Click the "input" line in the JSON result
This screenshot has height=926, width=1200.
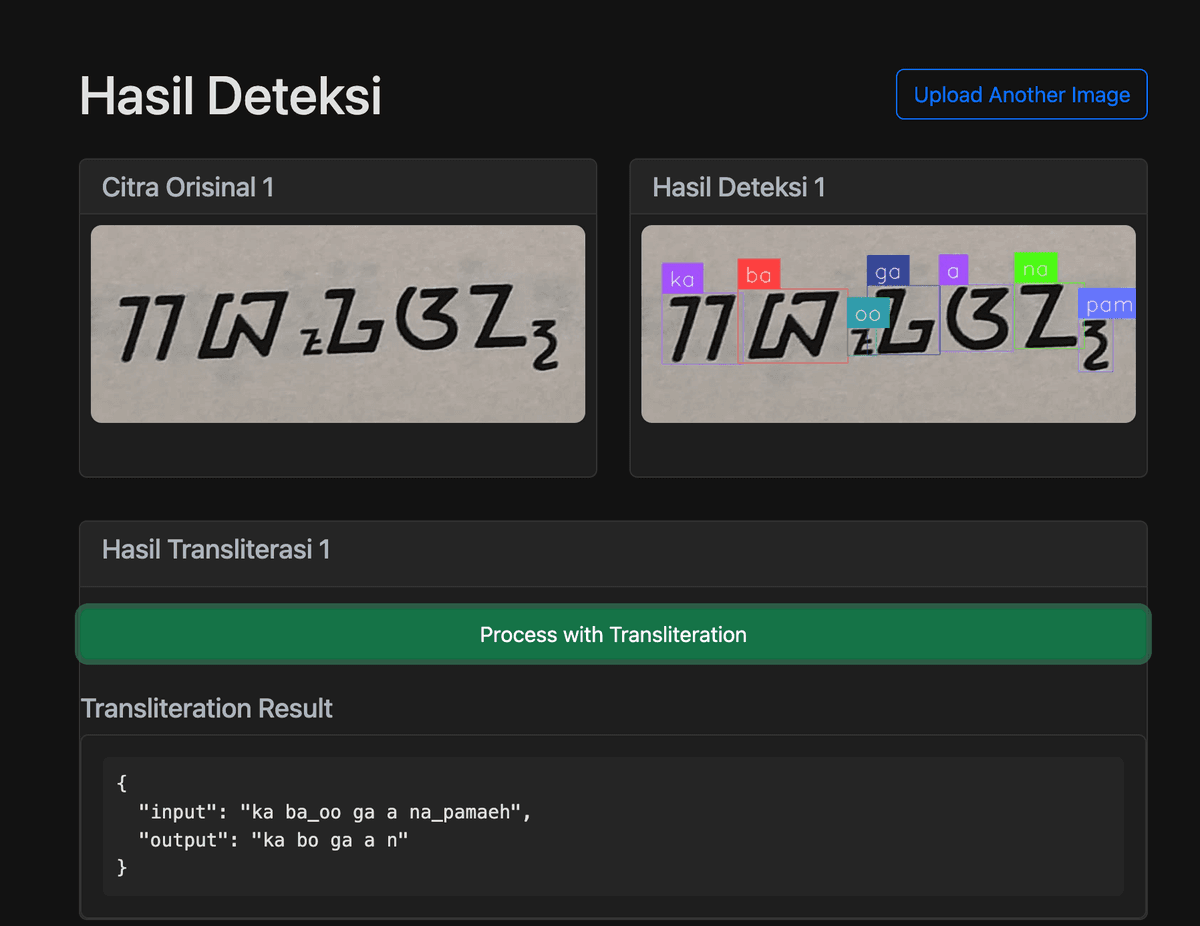[x=334, y=812]
